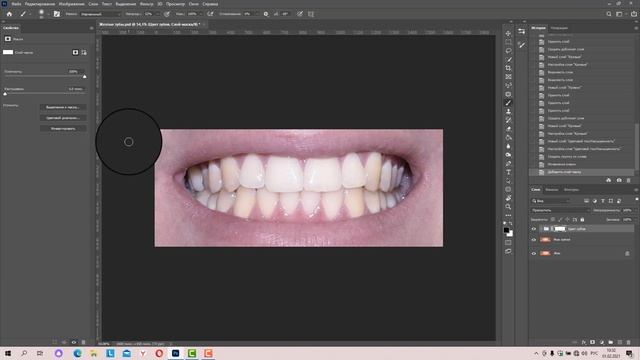
Task: Open the Фильтр menu
Action: click(x=146, y=4)
